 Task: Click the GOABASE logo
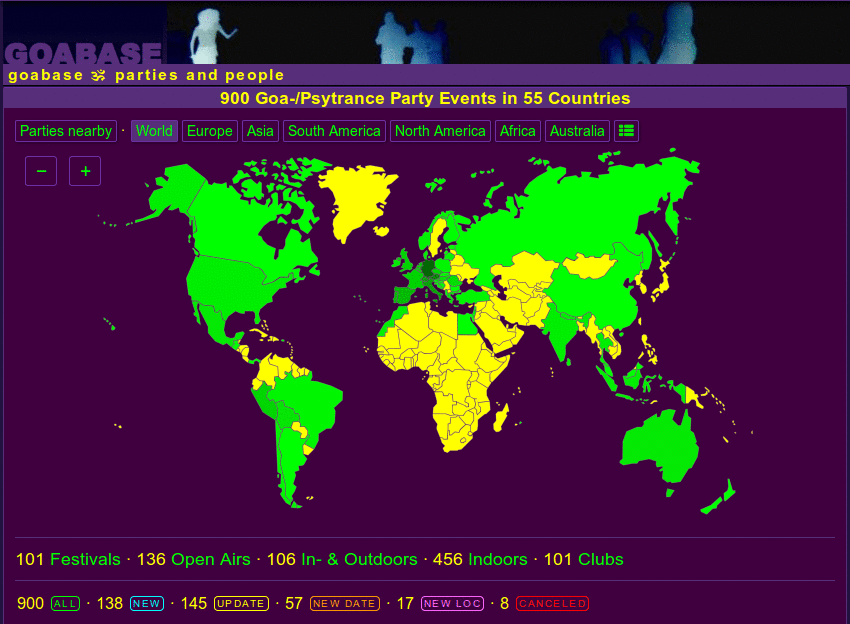click(x=83, y=53)
